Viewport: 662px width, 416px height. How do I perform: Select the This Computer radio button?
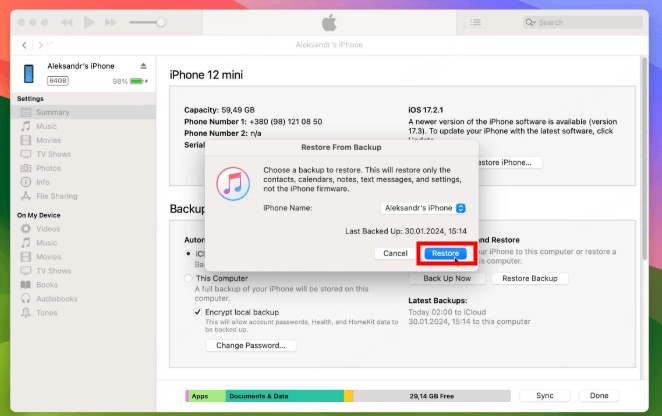pyautogui.click(x=188, y=278)
